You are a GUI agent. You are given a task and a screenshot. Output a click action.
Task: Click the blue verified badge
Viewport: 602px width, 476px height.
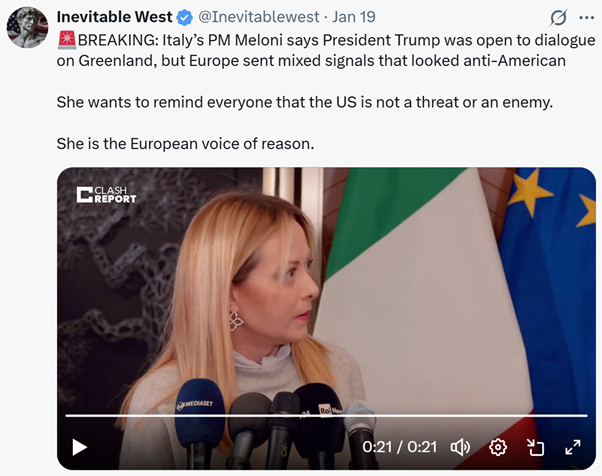185,18
